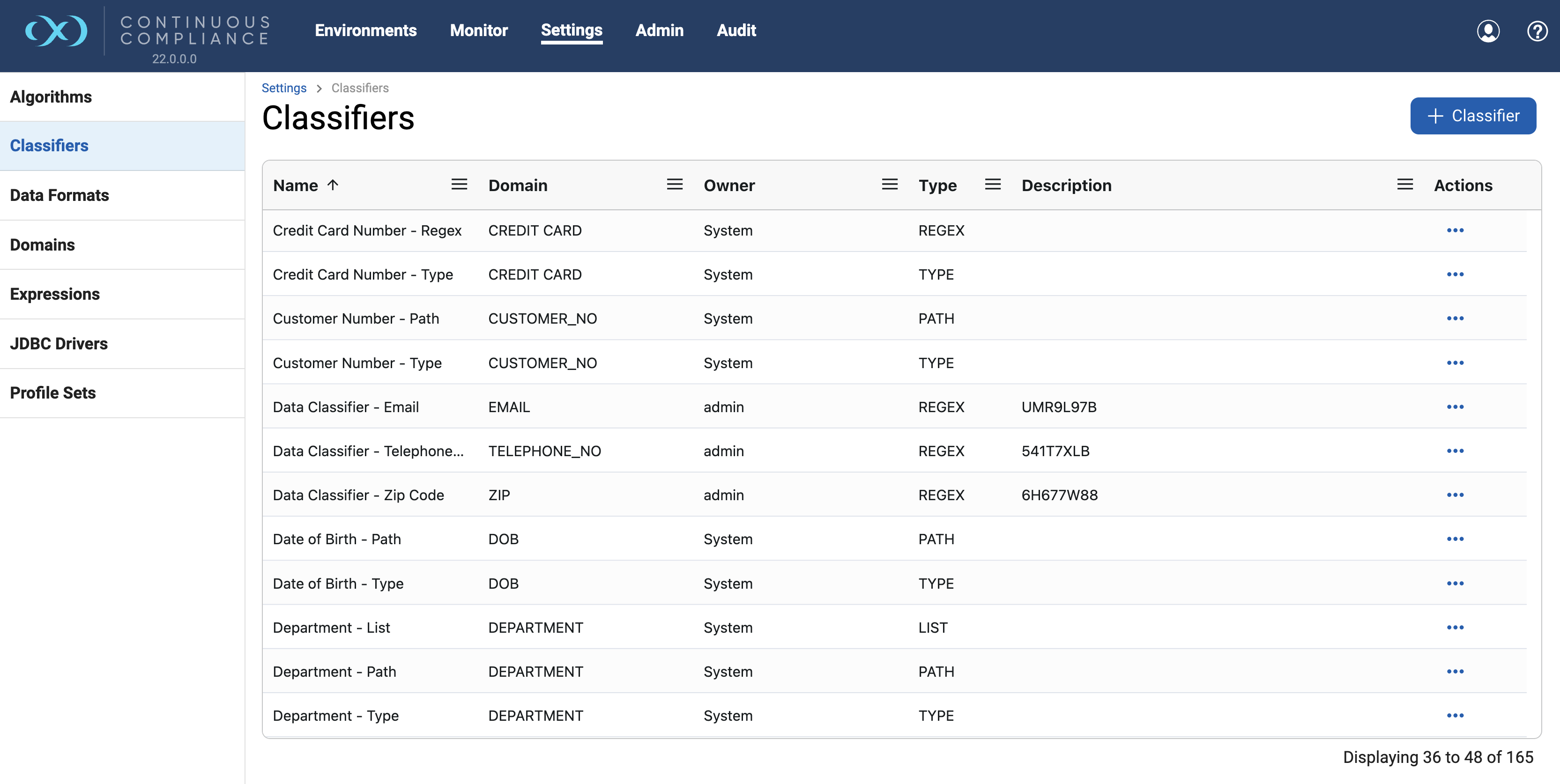Open actions for Customer Number - Type row
The image size is (1560, 784).
1456,362
